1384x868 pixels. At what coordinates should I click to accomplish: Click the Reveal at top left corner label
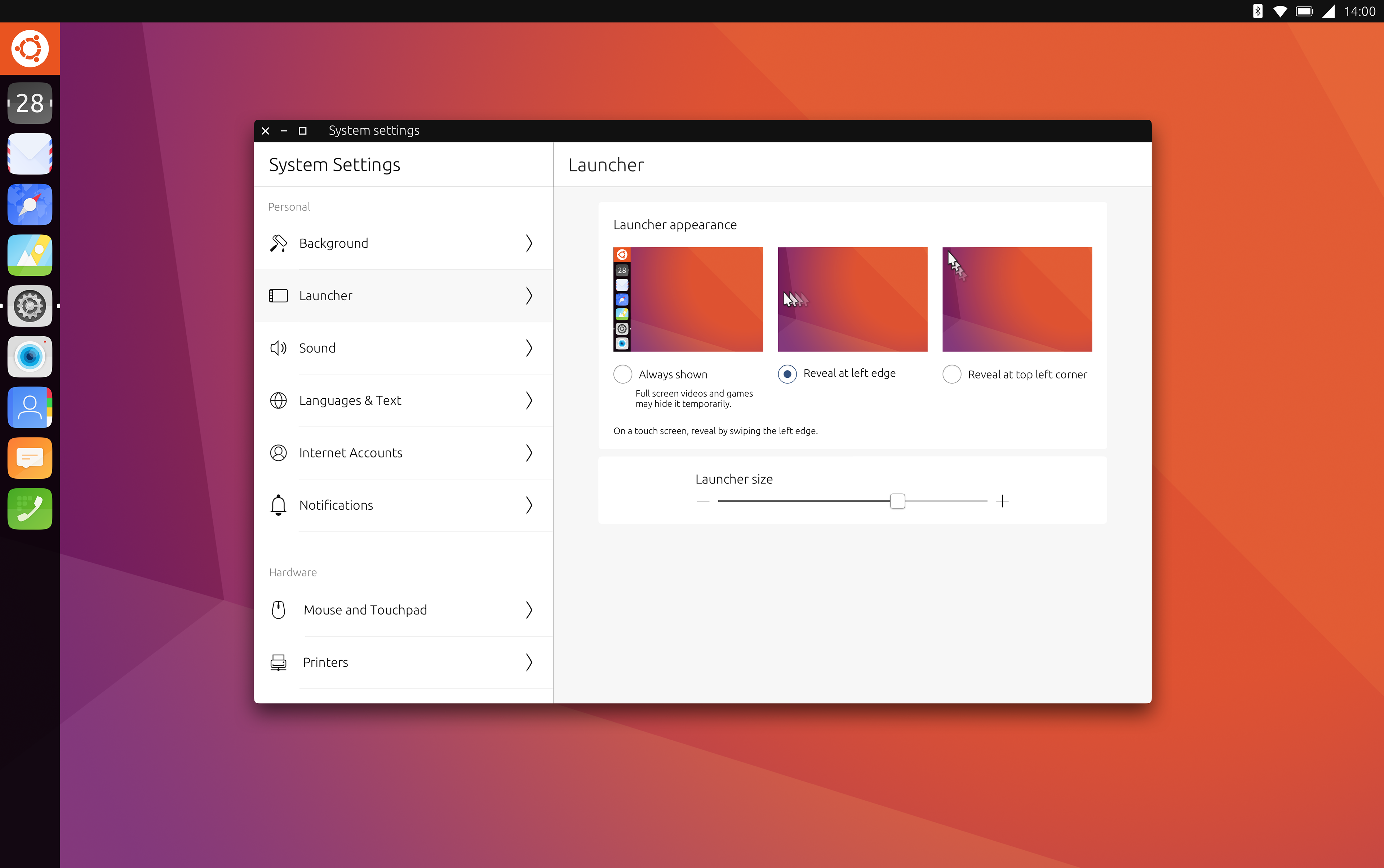1027,374
